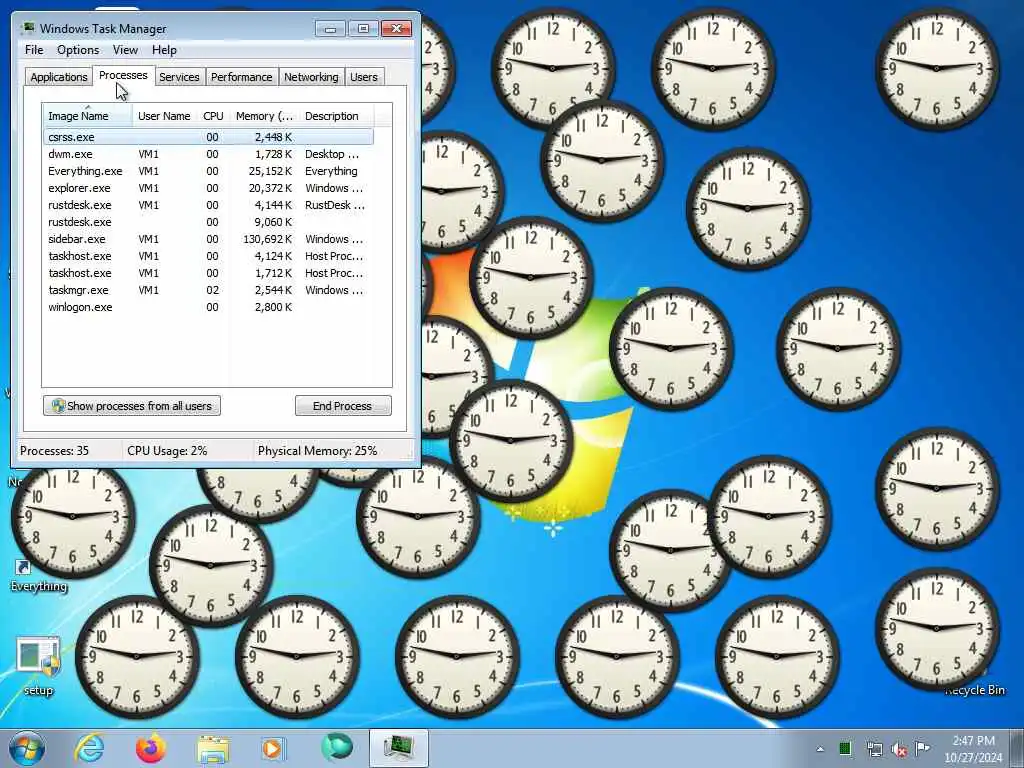Viewport: 1024px width, 768px height.
Task: Select rustdesk.exe using 9,060 K
Action: (x=208, y=222)
